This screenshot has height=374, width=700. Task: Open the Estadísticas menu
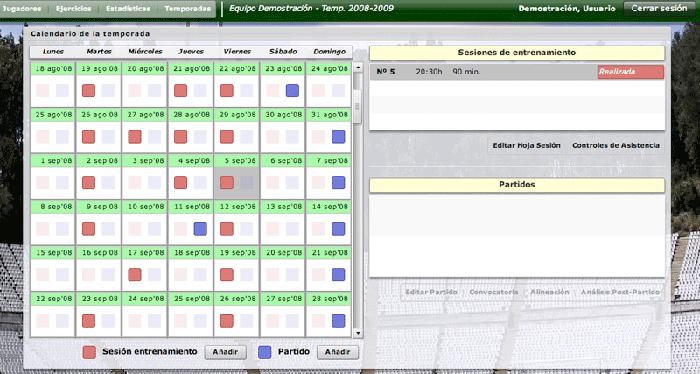(128, 9)
